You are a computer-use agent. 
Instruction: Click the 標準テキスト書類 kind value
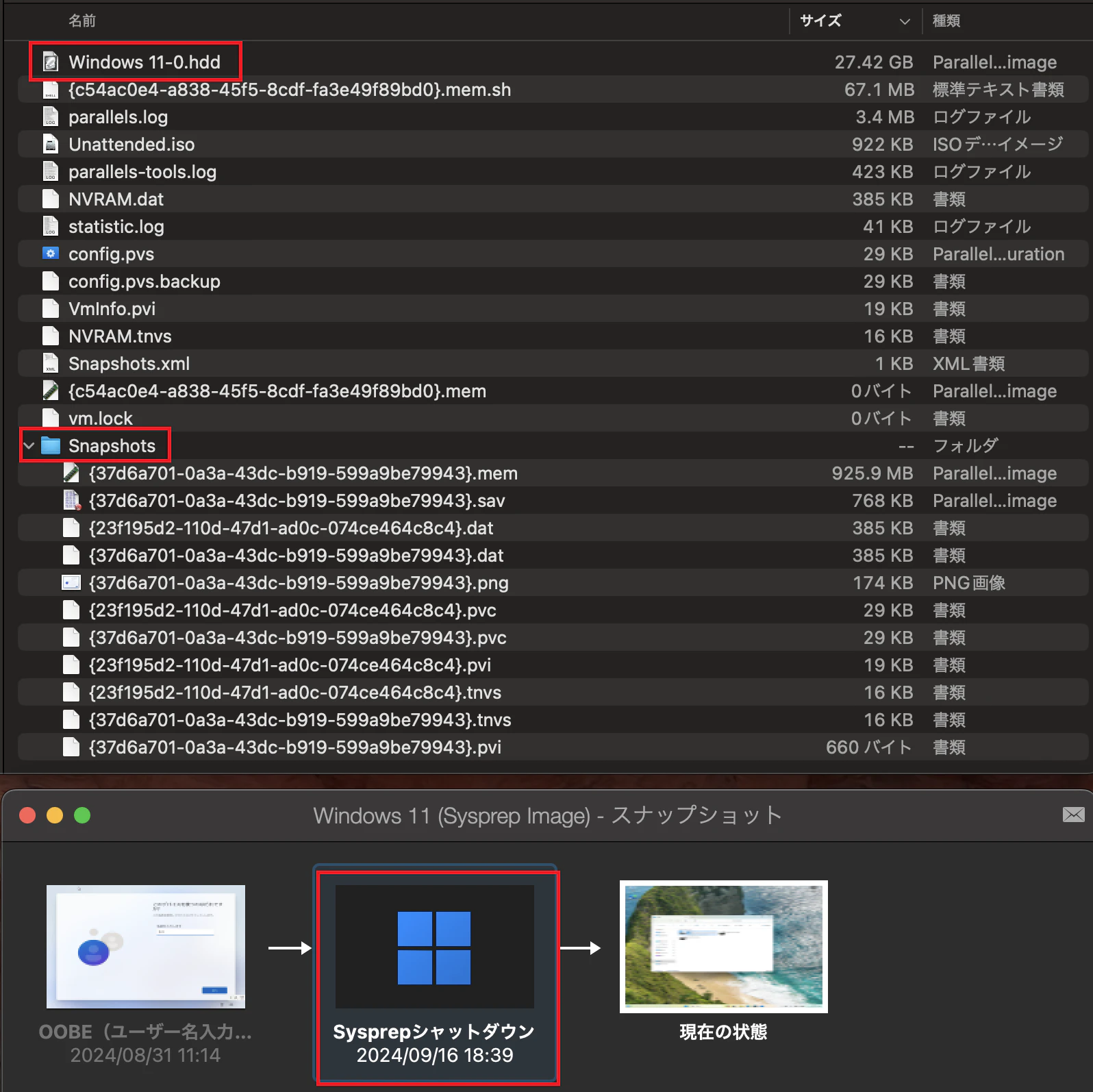point(998,90)
